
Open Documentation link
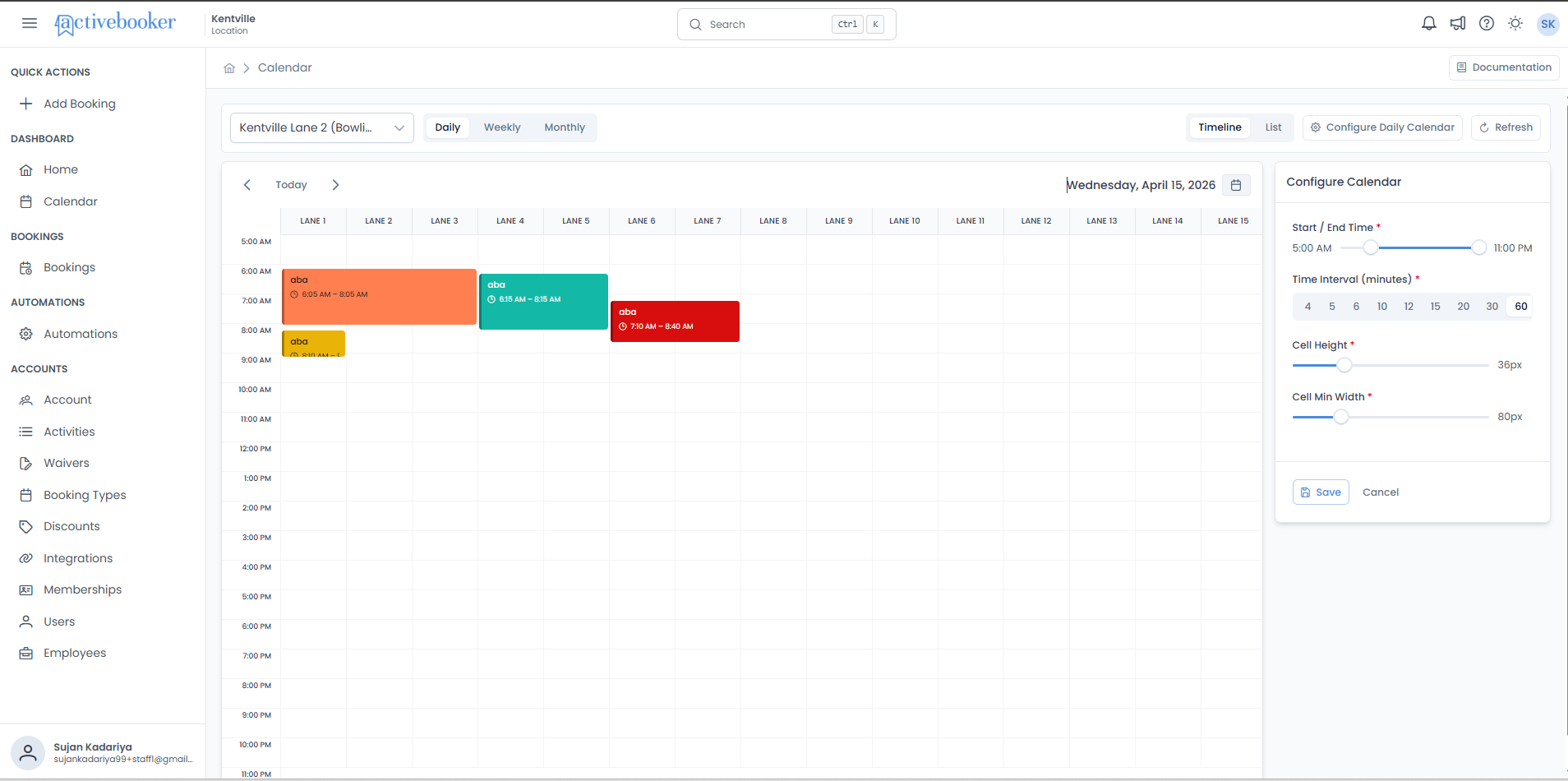(x=1504, y=67)
